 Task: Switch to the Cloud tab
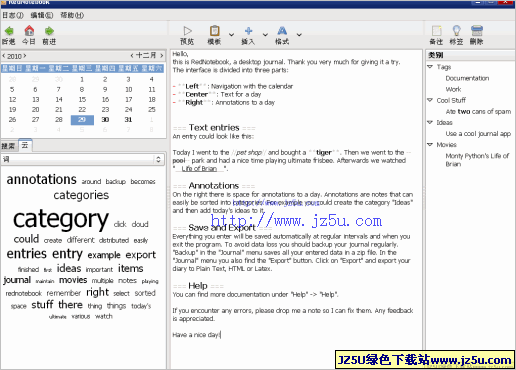pyautogui.click(x=25, y=145)
